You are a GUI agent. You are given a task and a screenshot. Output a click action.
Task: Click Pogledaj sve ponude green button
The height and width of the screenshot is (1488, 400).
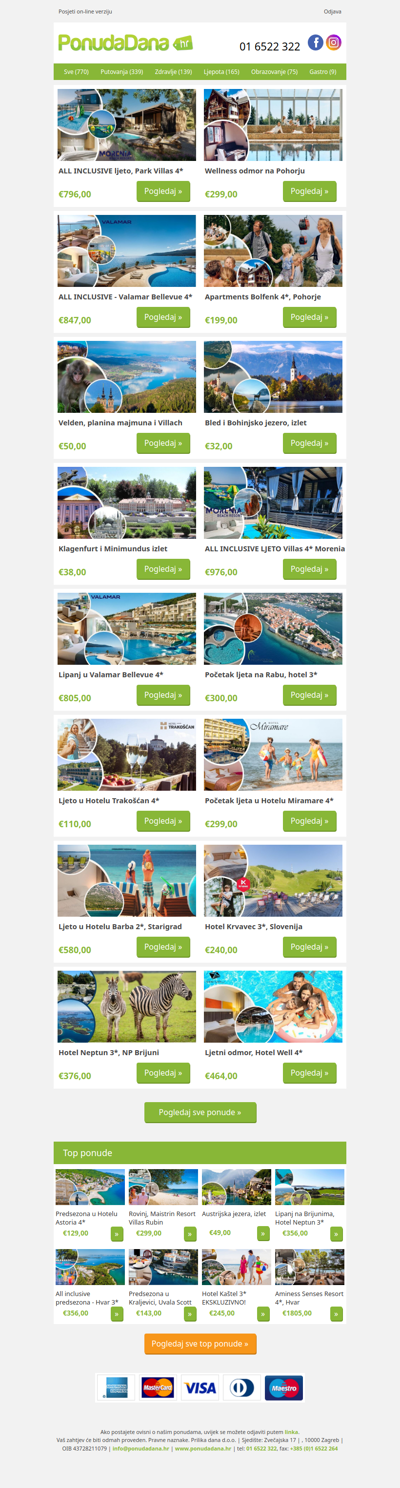(x=200, y=1112)
